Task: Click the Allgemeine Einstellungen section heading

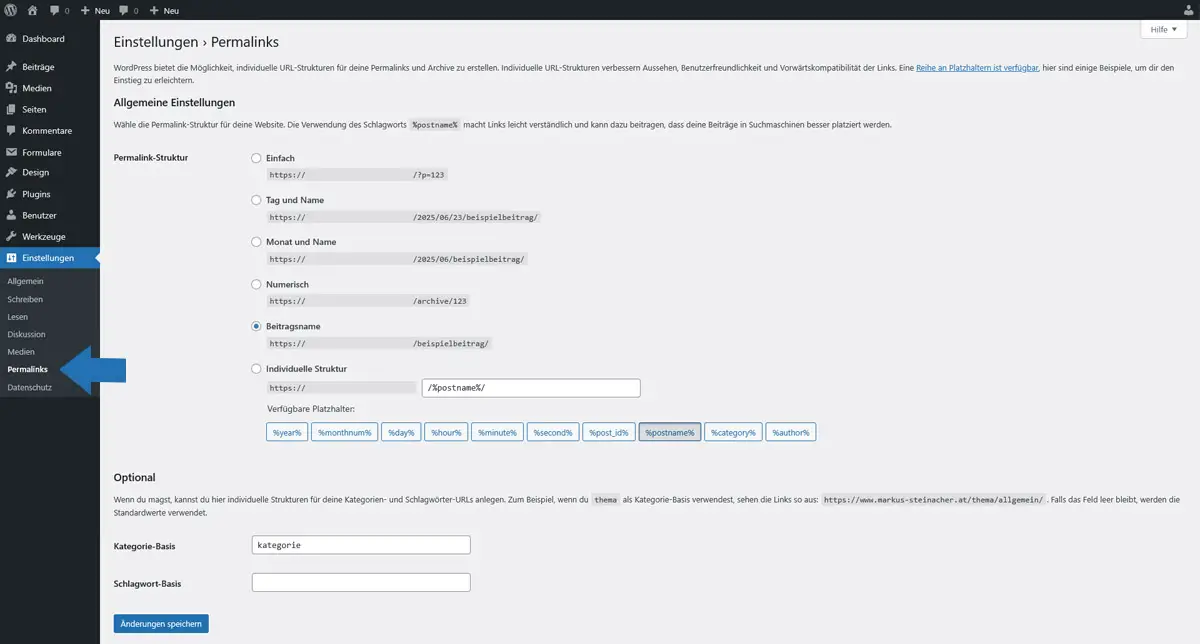Action: click(174, 103)
